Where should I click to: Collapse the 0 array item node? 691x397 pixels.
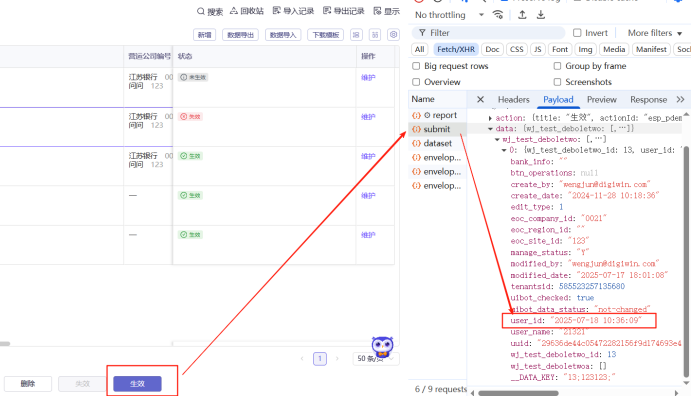coord(504,150)
